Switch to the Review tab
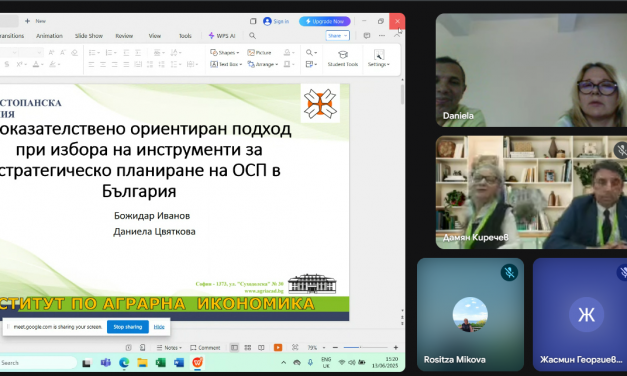This screenshot has height=376, width=627. pyautogui.click(x=124, y=36)
